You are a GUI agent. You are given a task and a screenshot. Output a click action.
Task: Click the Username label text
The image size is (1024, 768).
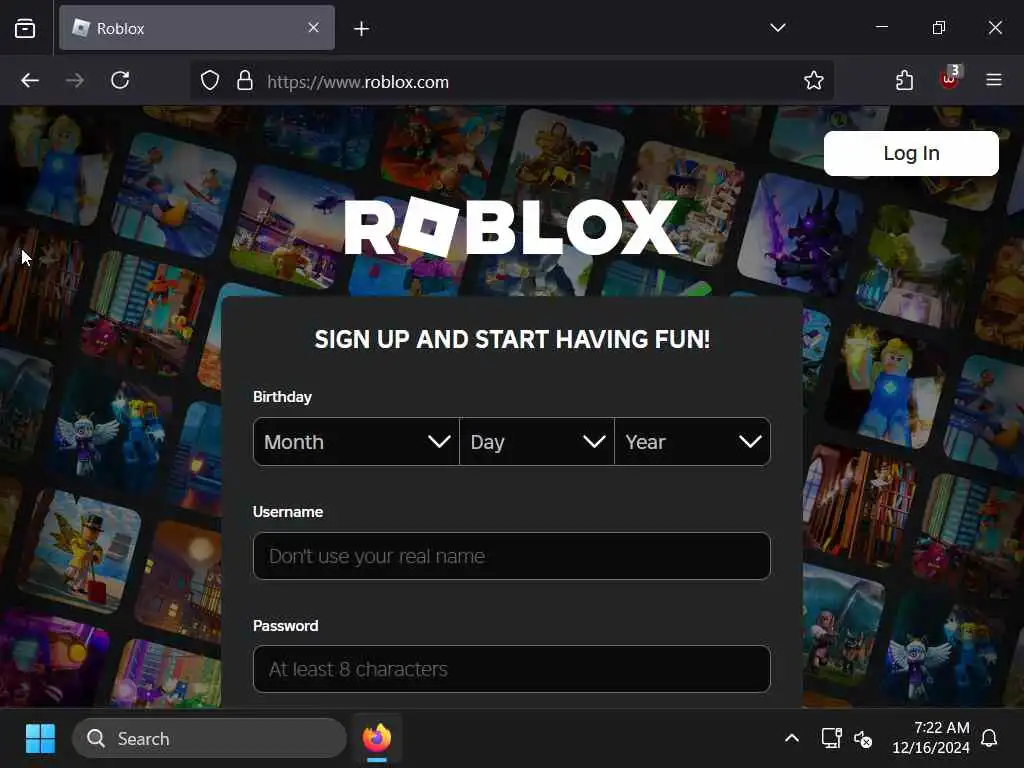click(x=288, y=512)
